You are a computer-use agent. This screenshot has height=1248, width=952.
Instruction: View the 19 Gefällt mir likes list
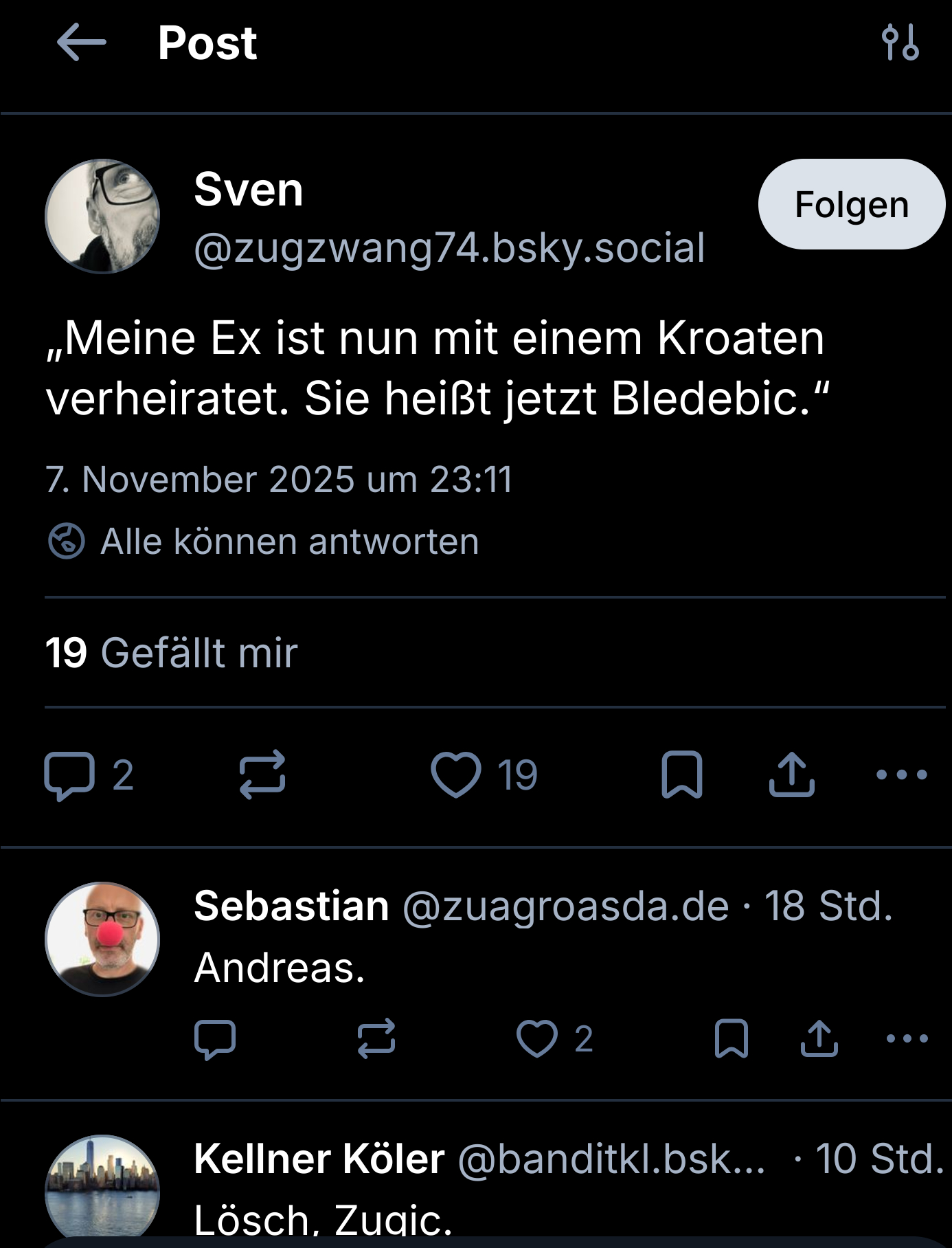pyautogui.click(x=172, y=652)
